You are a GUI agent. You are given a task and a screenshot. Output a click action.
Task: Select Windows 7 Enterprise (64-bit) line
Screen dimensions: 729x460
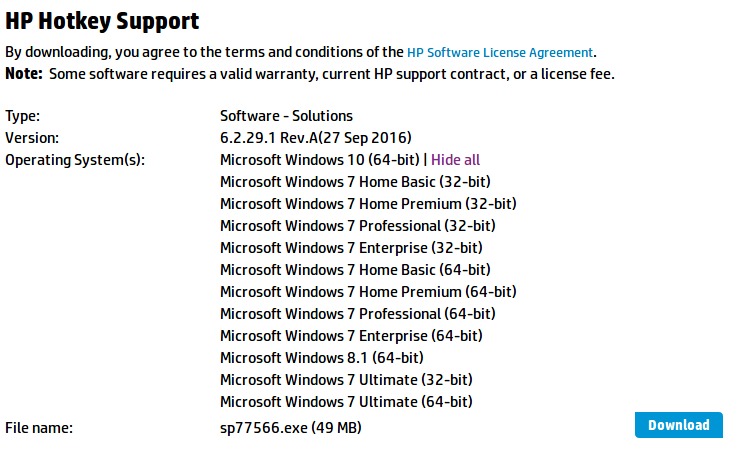click(351, 336)
